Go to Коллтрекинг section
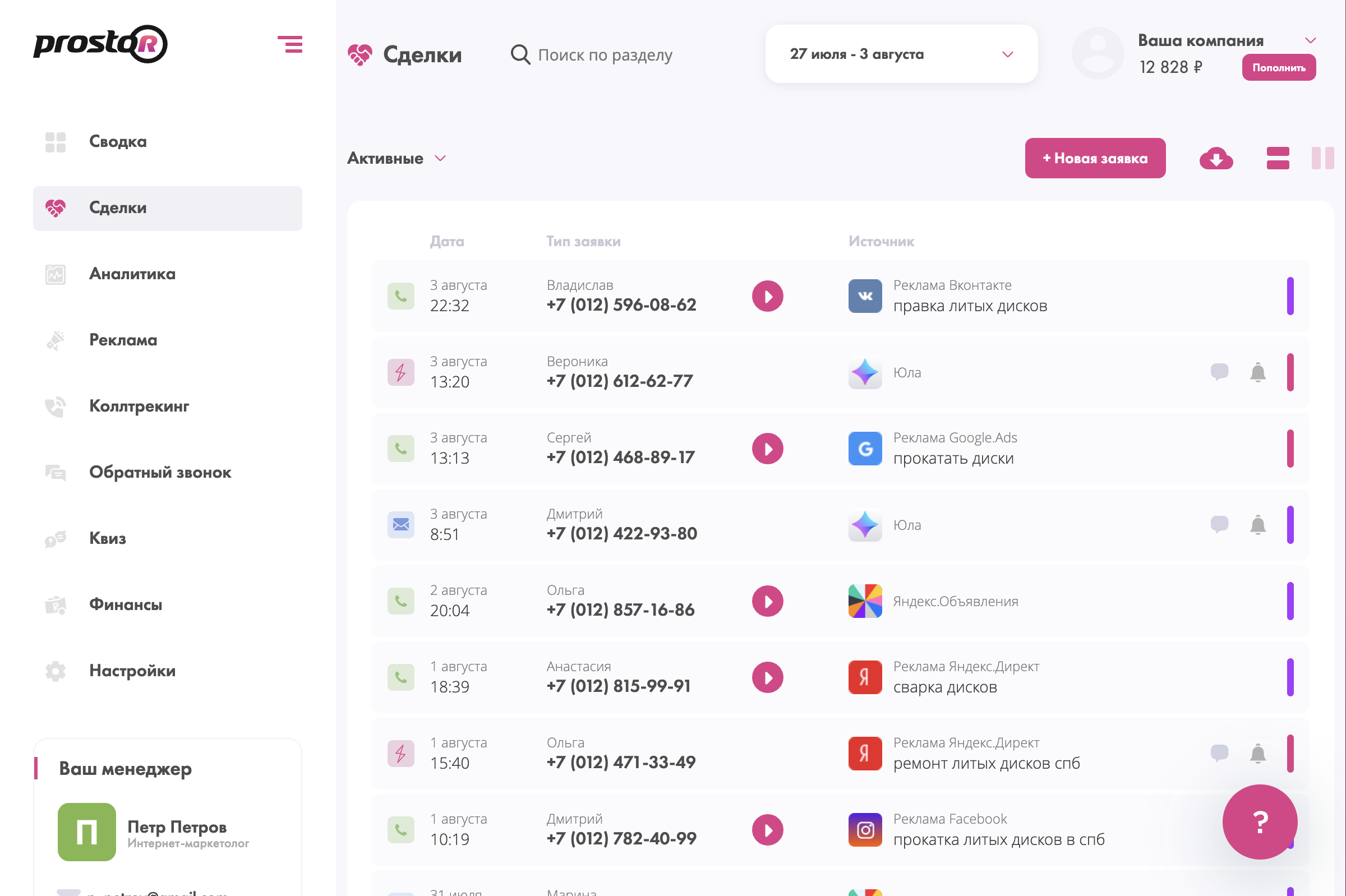This screenshot has width=1346, height=896. point(139,407)
